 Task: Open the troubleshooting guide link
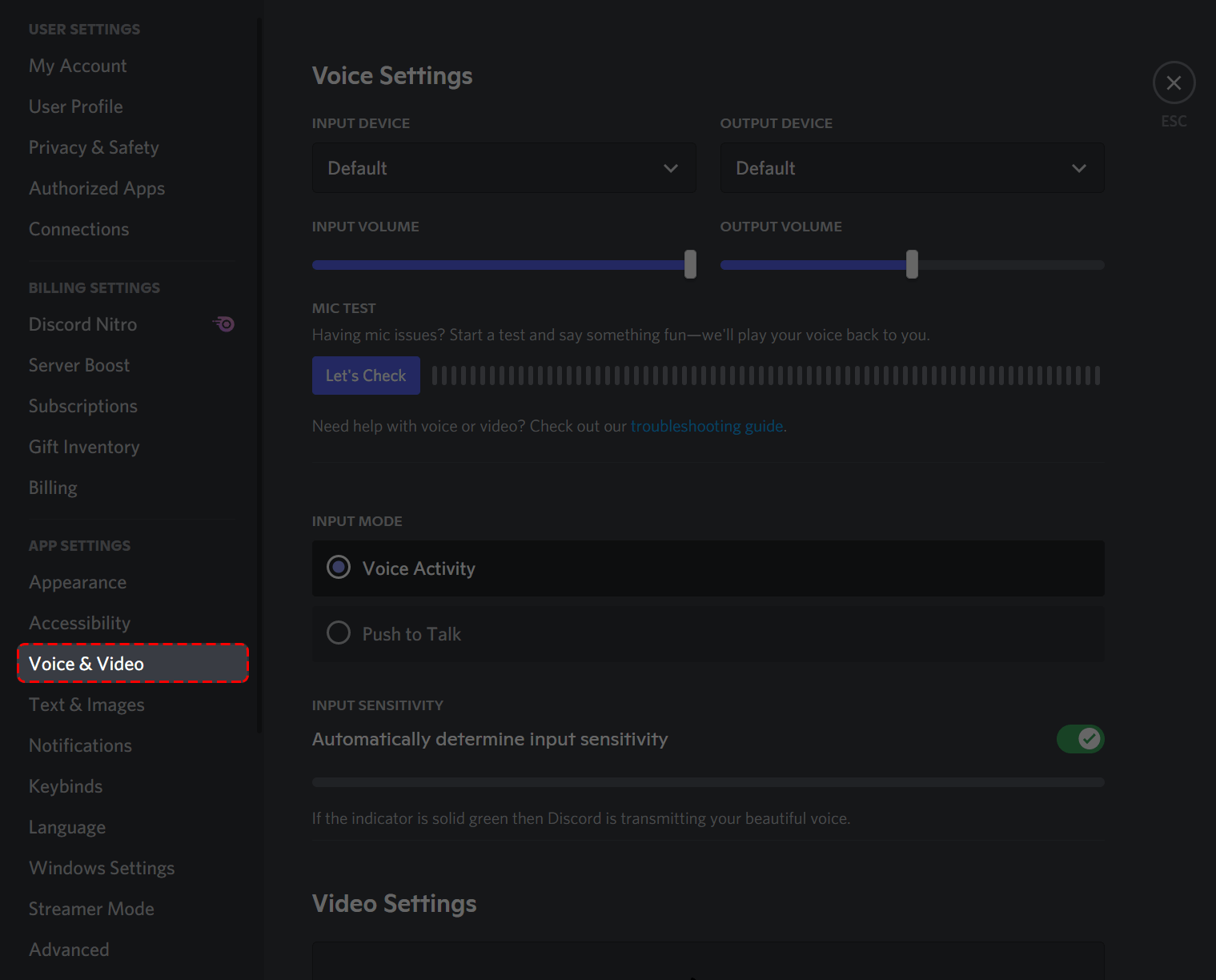pos(707,426)
